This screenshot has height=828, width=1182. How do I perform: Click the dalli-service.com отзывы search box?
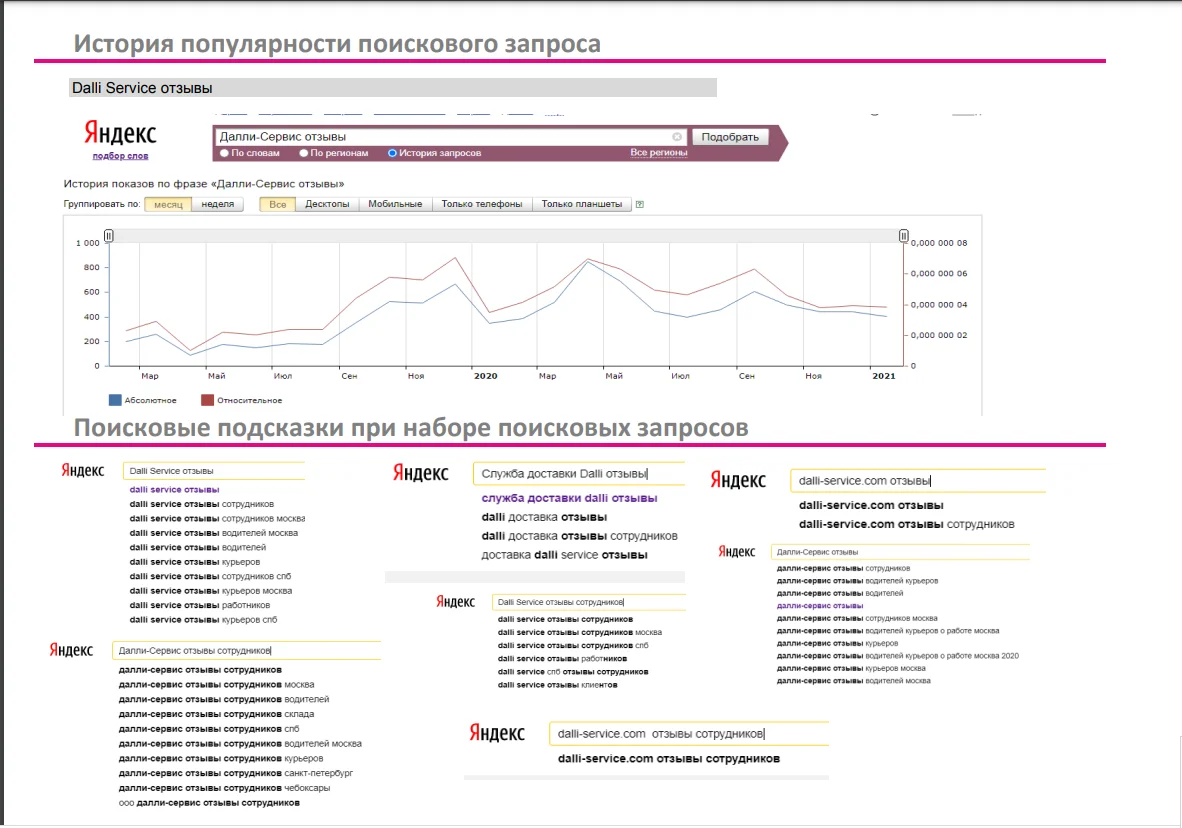(917, 480)
